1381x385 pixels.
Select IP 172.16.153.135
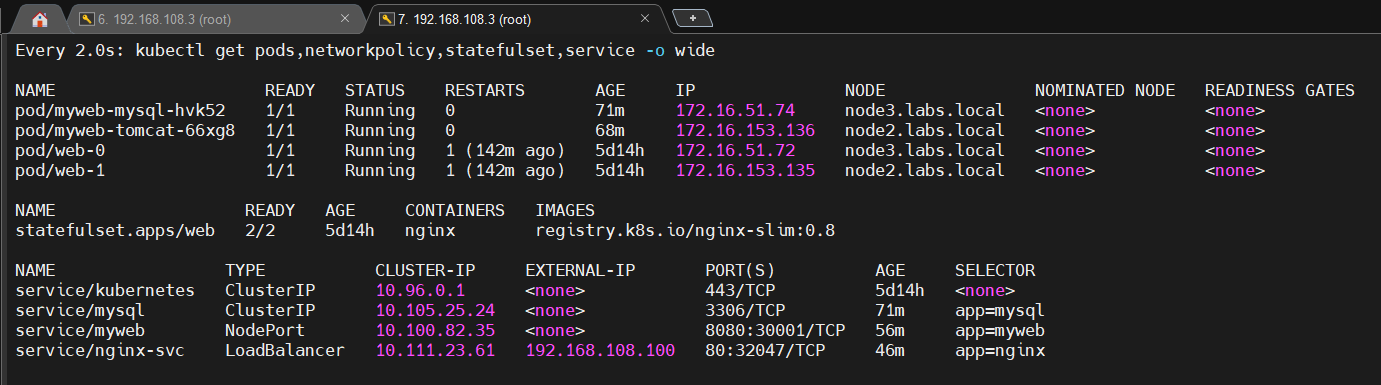[x=745, y=170]
